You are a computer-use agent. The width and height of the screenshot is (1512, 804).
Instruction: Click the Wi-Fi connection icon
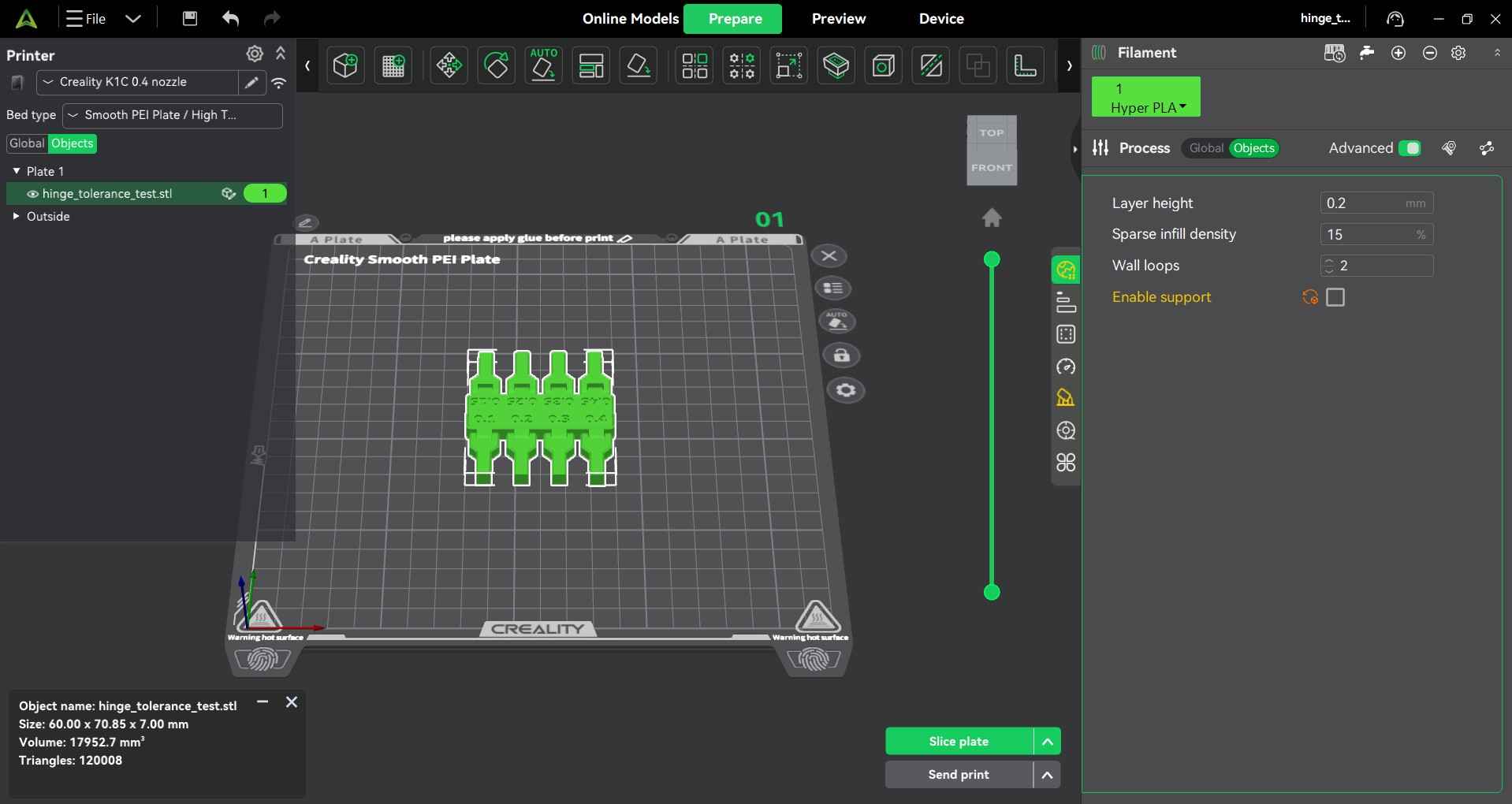[x=279, y=82]
